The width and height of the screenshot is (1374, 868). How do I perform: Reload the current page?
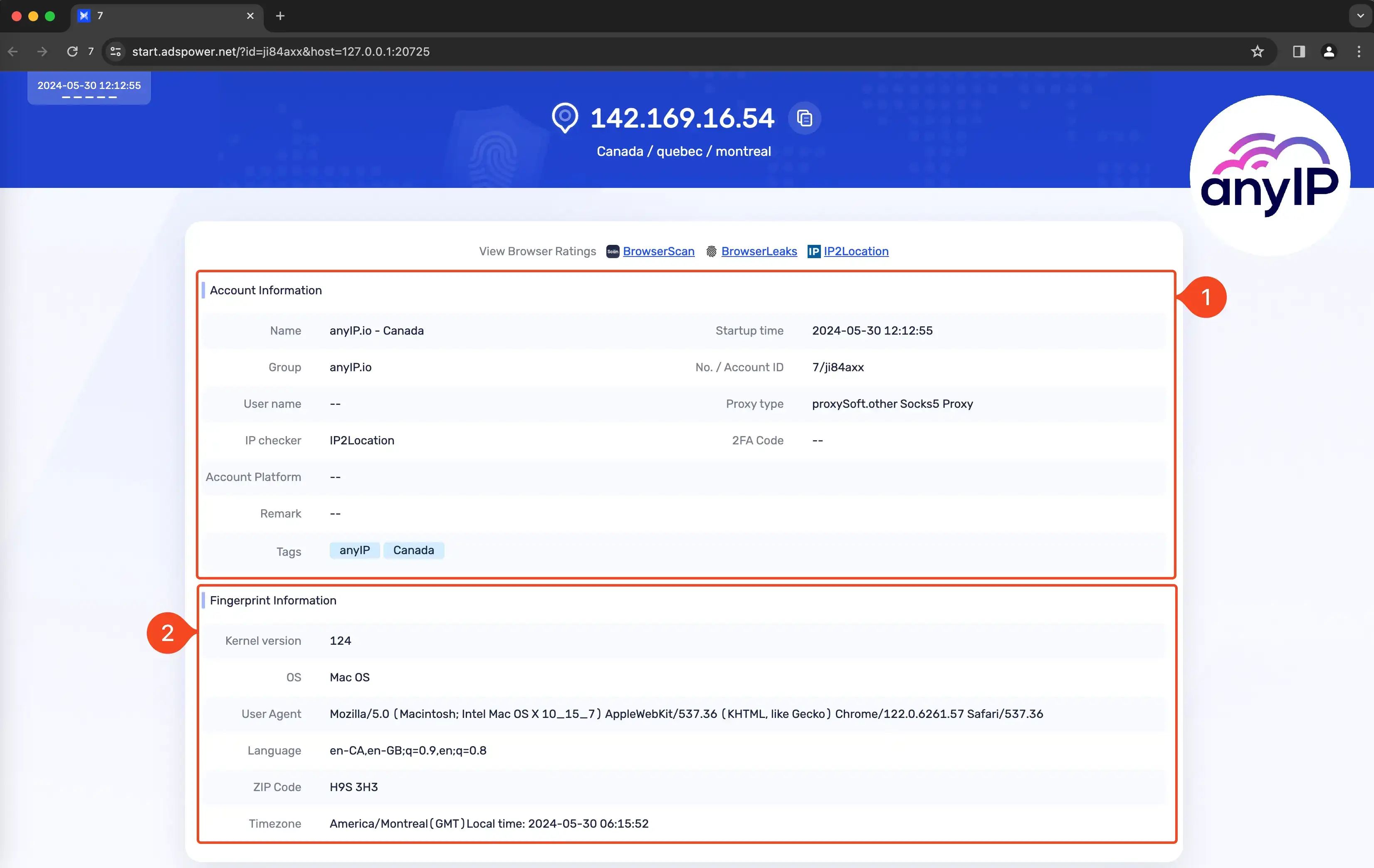click(72, 51)
